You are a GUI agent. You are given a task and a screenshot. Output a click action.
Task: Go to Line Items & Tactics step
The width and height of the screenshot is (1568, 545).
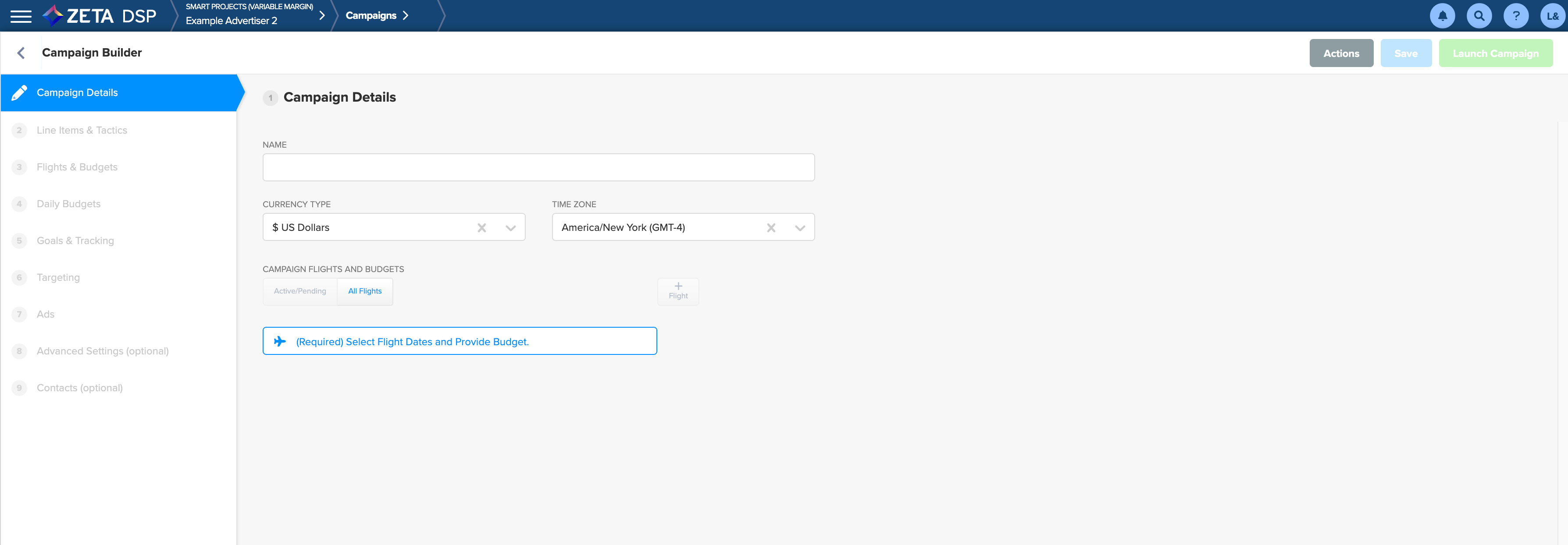(82, 130)
